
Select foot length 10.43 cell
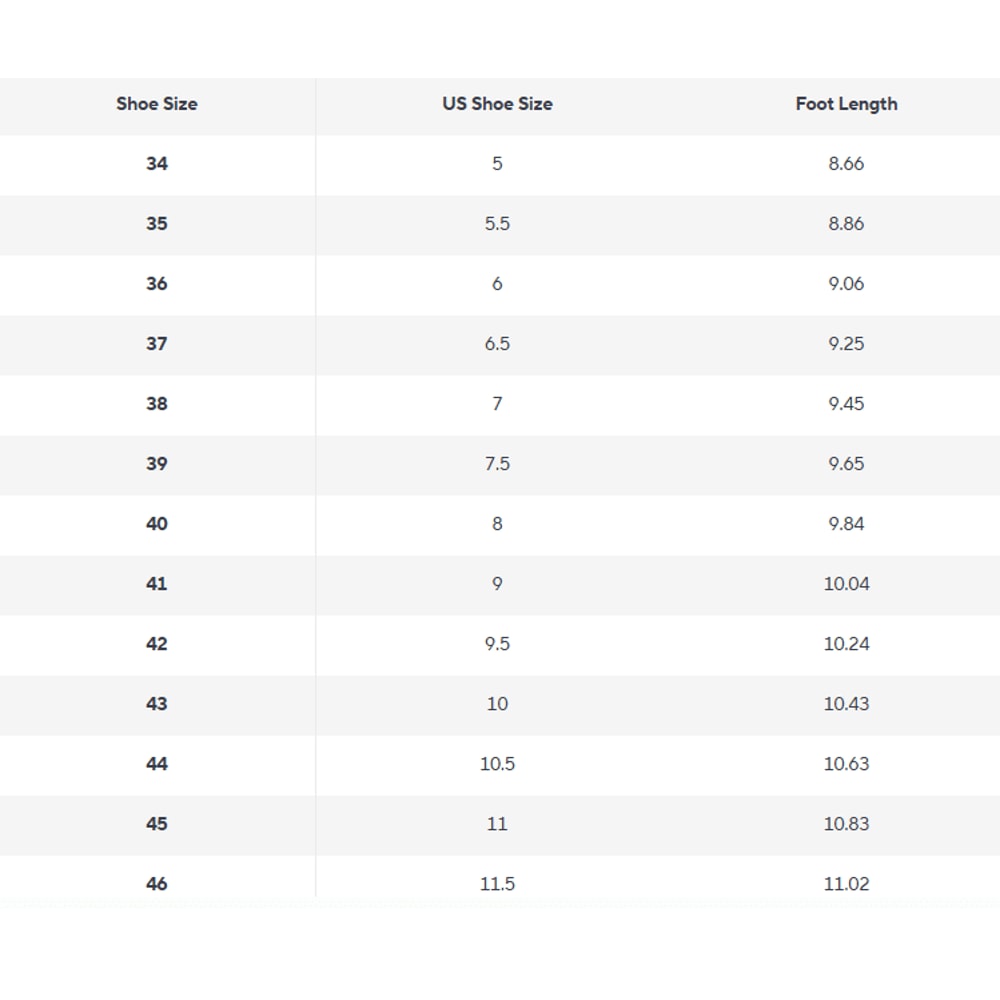846,704
